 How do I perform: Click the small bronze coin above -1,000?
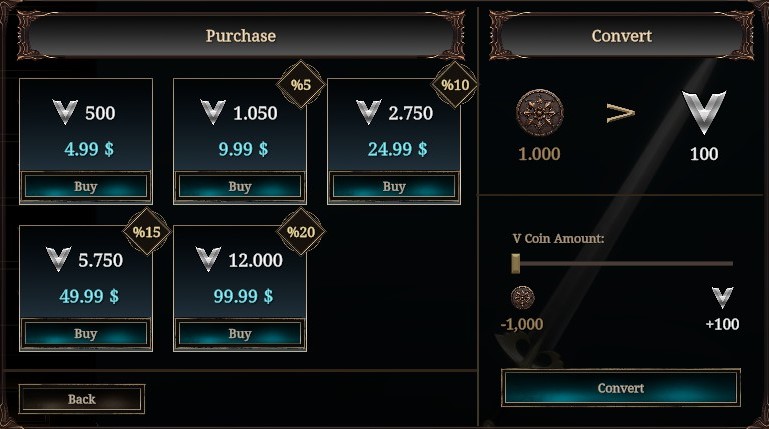pos(522,297)
